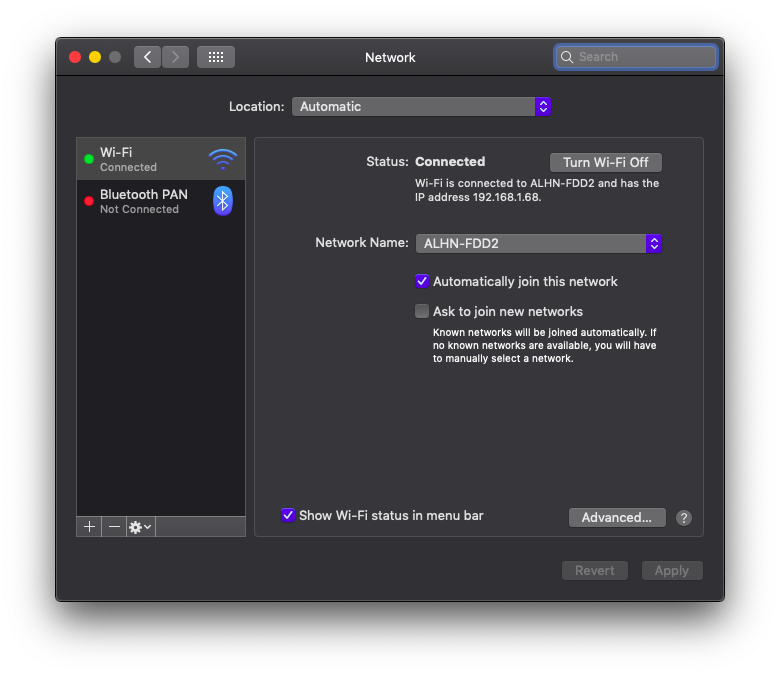780x675 pixels.
Task: Click Turn Wi-Fi Off button
Action: point(605,162)
